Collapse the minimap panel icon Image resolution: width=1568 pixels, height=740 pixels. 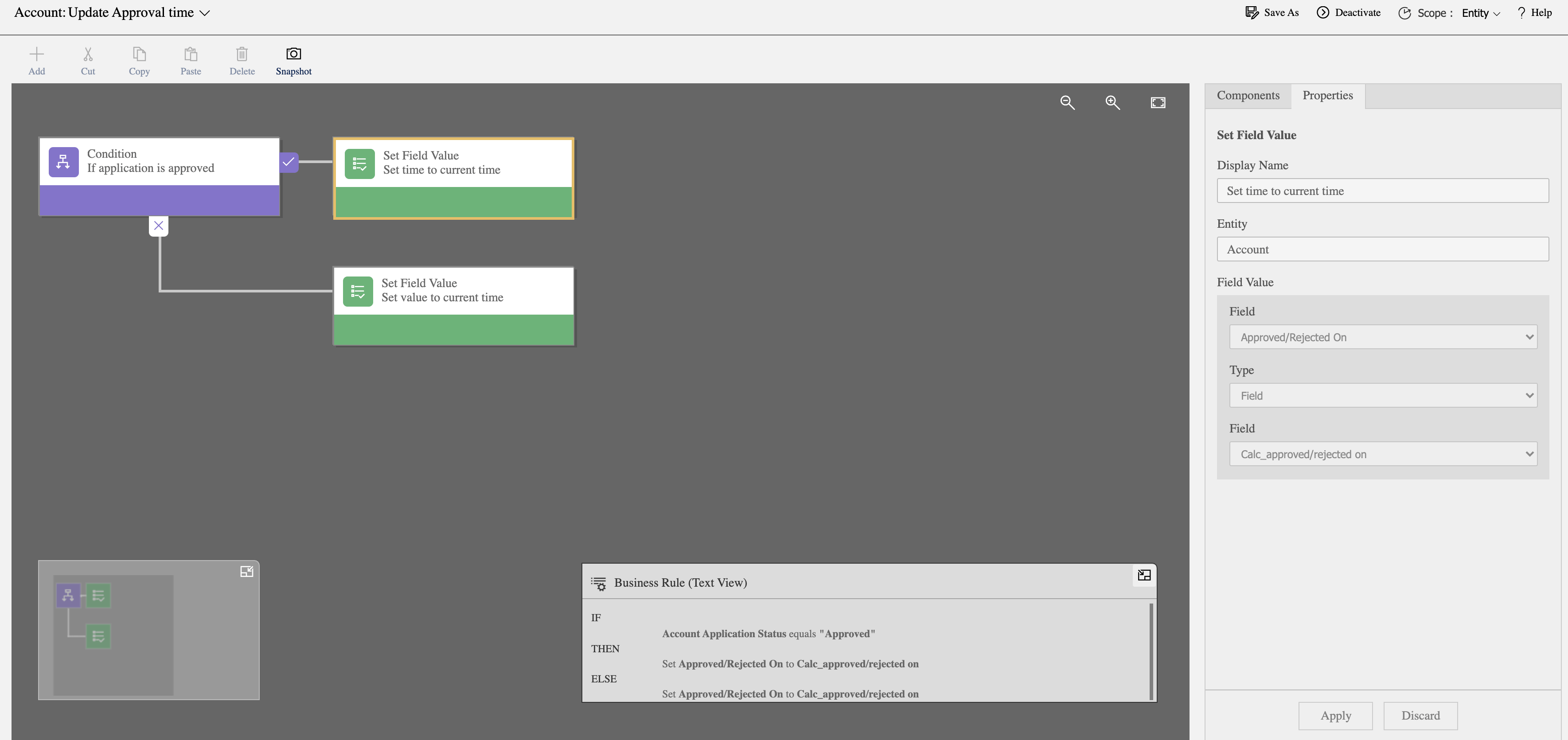point(246,572)
